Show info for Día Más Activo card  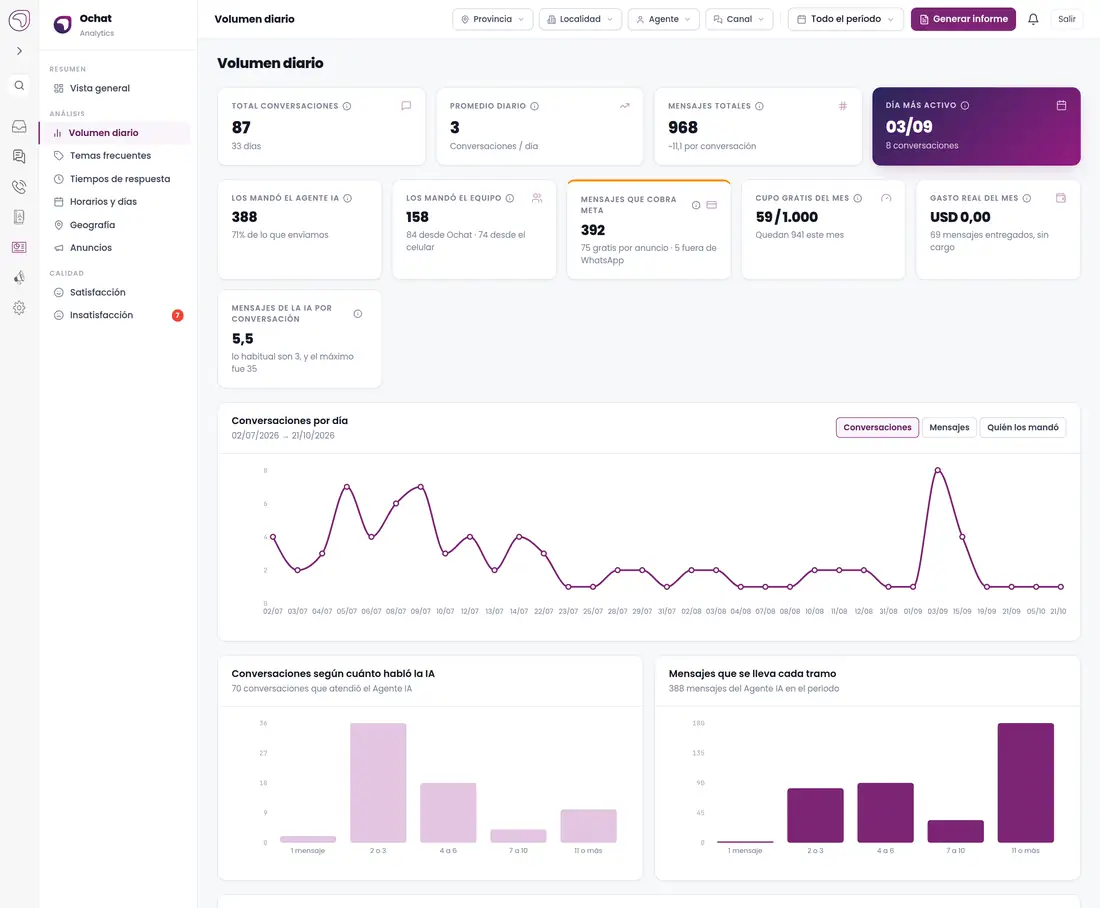pos(965,105)
